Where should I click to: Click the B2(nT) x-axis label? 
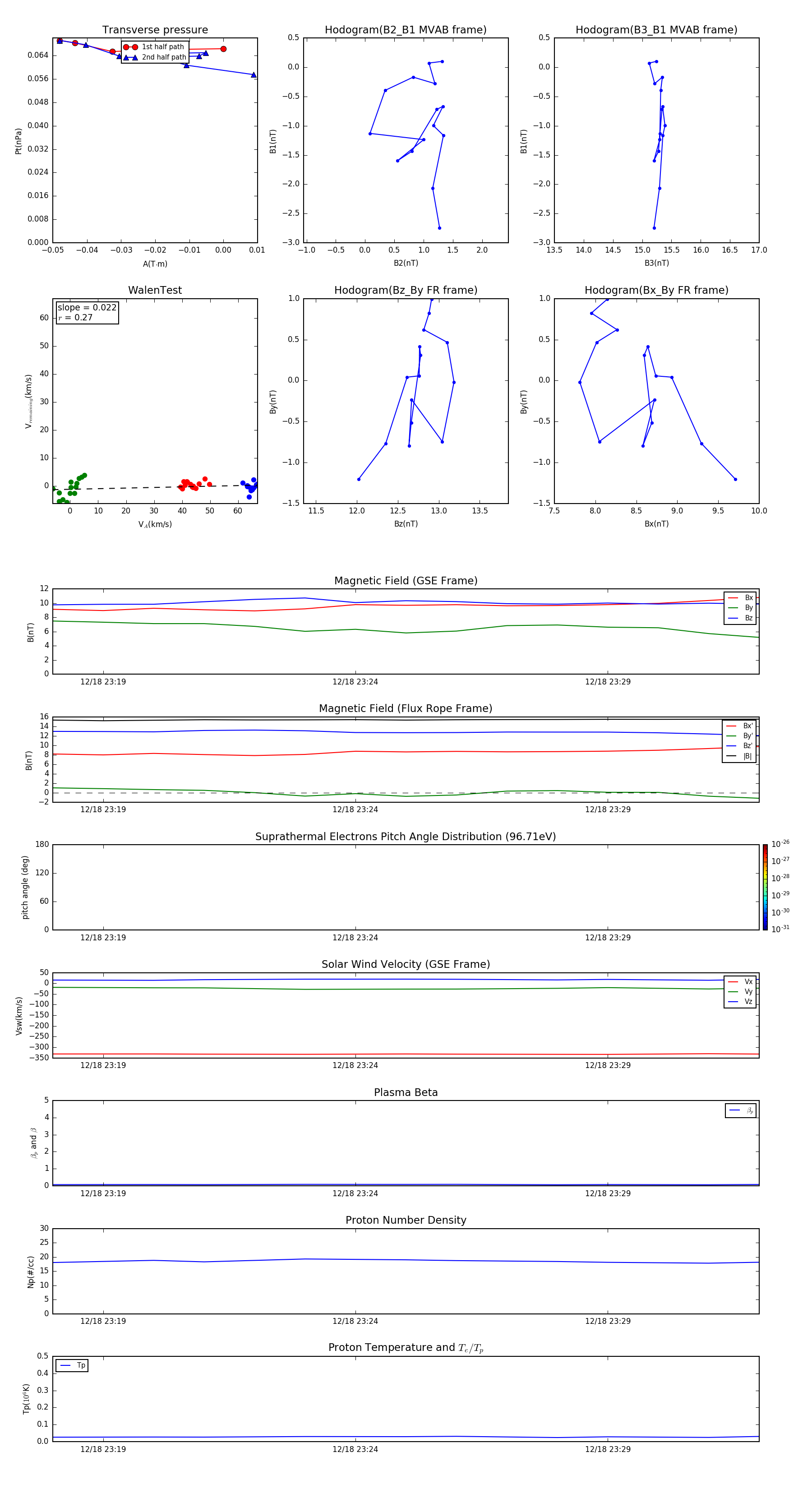[406, 264]
